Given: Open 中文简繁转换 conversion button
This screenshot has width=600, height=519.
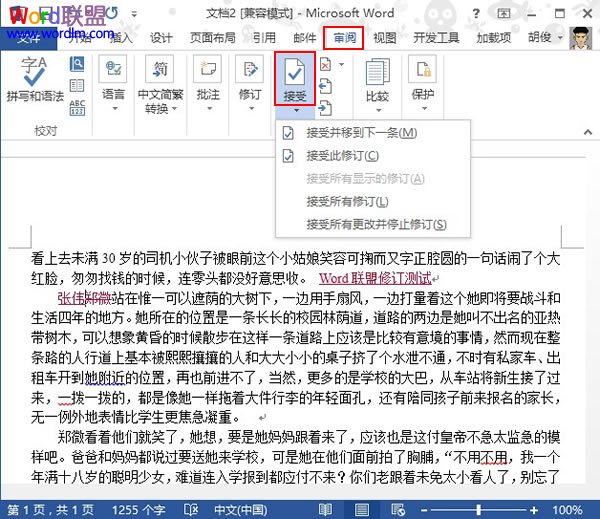Looking at the screenshot, I should [160, 84].
